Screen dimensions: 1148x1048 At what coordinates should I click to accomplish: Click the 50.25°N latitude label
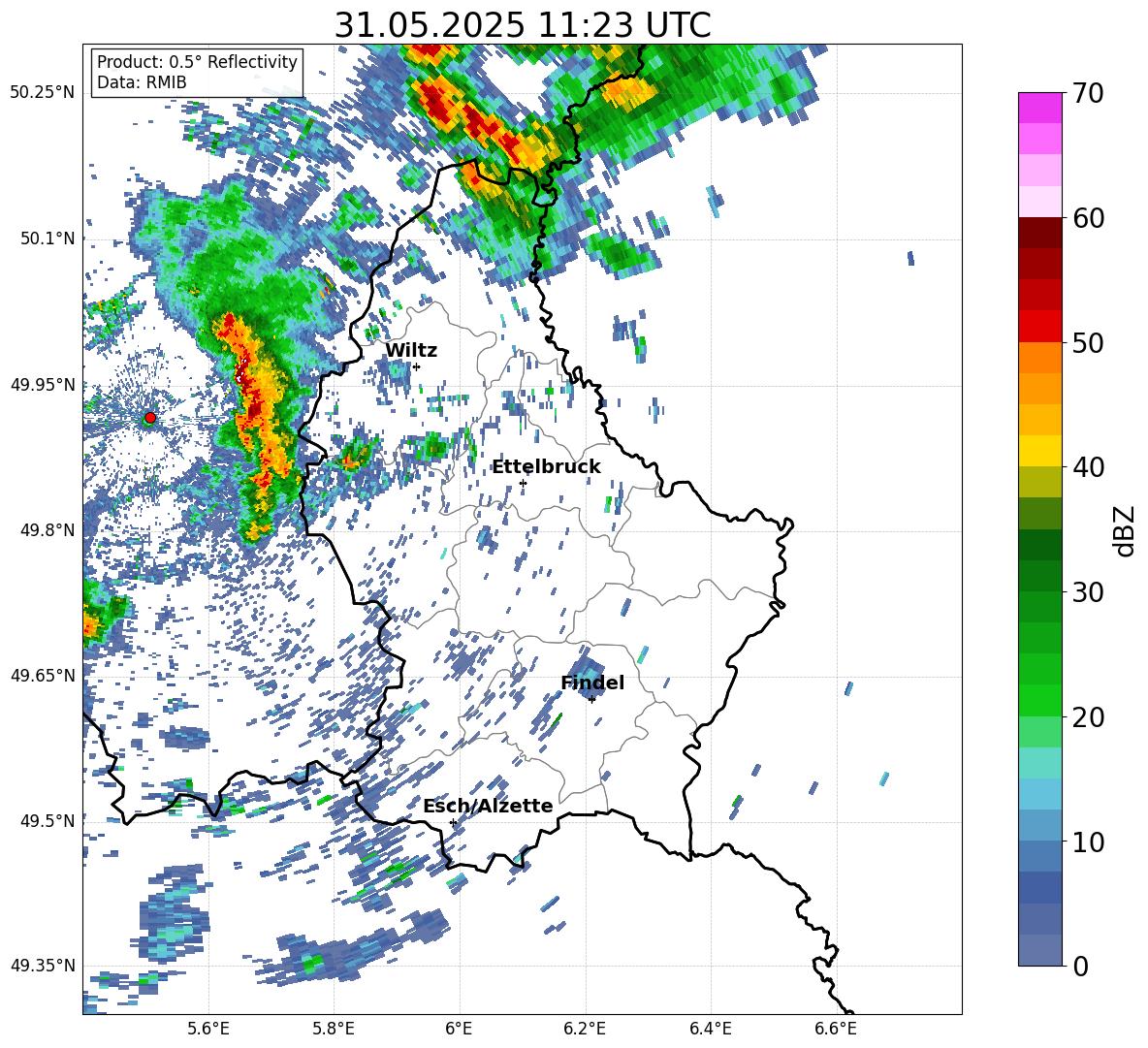click(x=43, y=93)
